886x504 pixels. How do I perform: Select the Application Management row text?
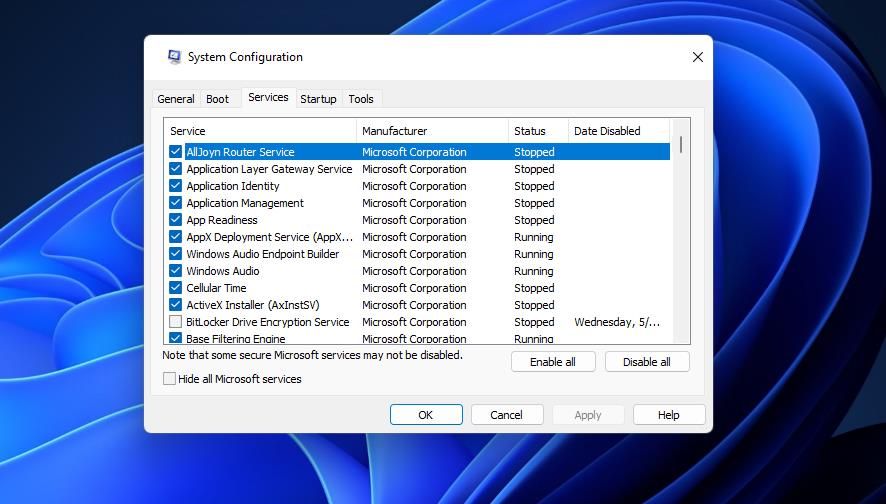[245, 203]
